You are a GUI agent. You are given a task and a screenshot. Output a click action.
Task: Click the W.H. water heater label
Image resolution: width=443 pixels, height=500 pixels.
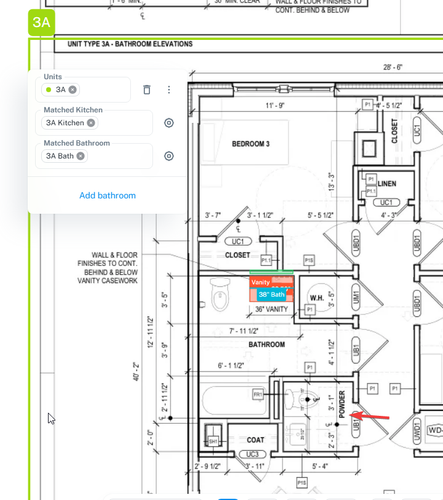pyautogui.click(x=317, y=298)
